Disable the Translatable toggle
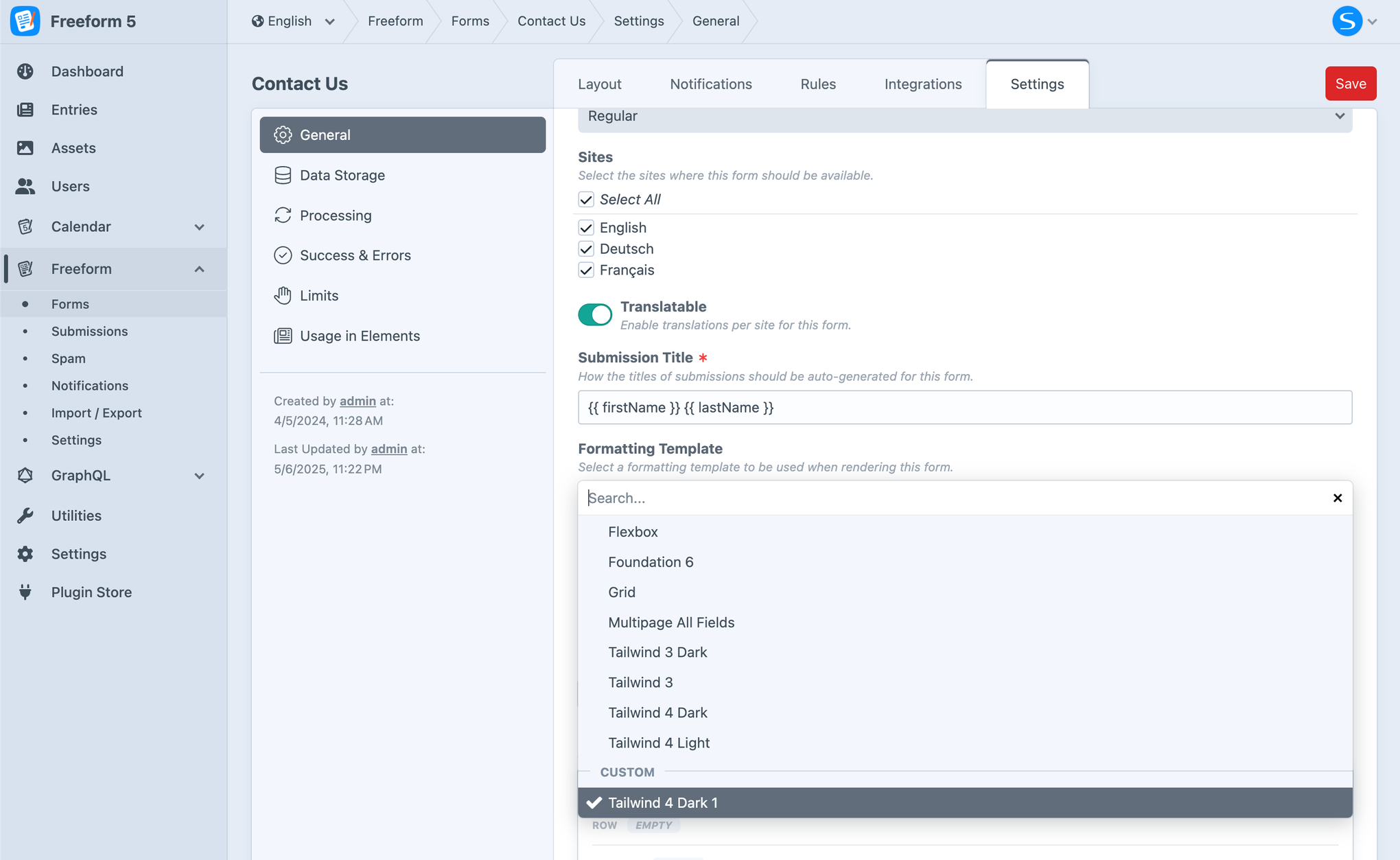The height and width of the screenshot is (860, 1400). 595,314
